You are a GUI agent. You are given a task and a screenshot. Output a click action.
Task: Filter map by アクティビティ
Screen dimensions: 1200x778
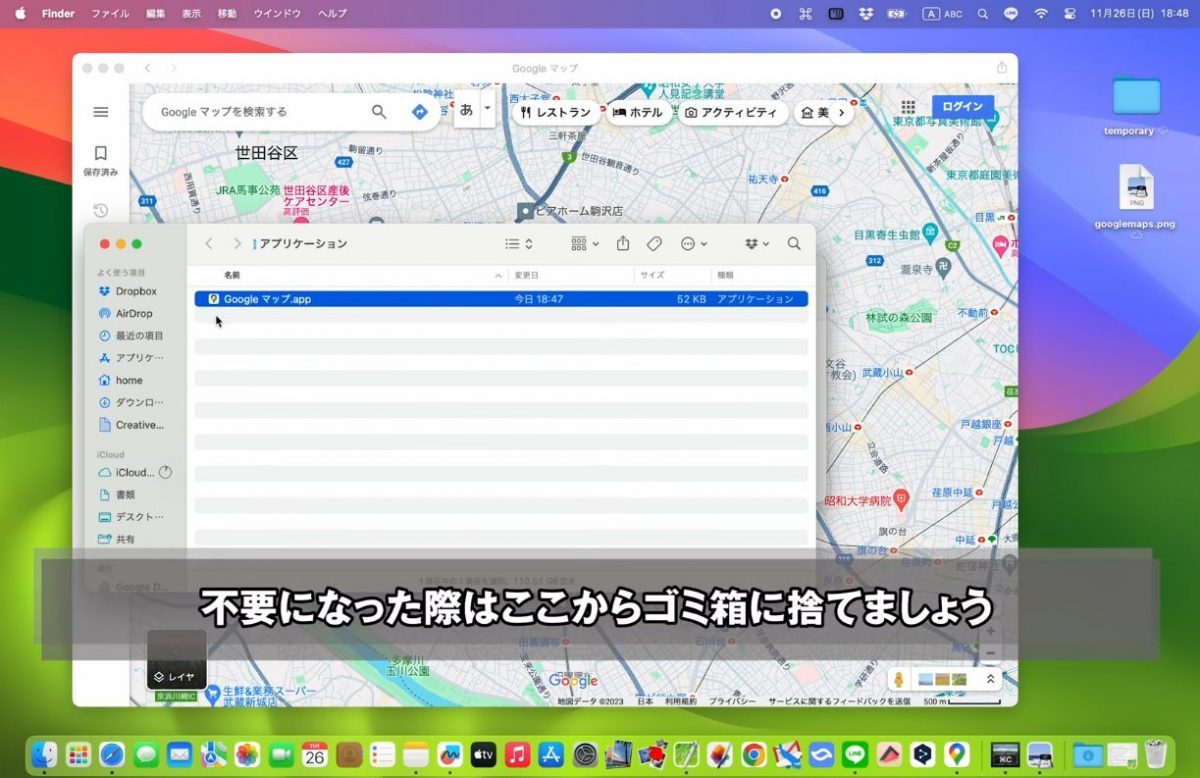click(731, 113)
